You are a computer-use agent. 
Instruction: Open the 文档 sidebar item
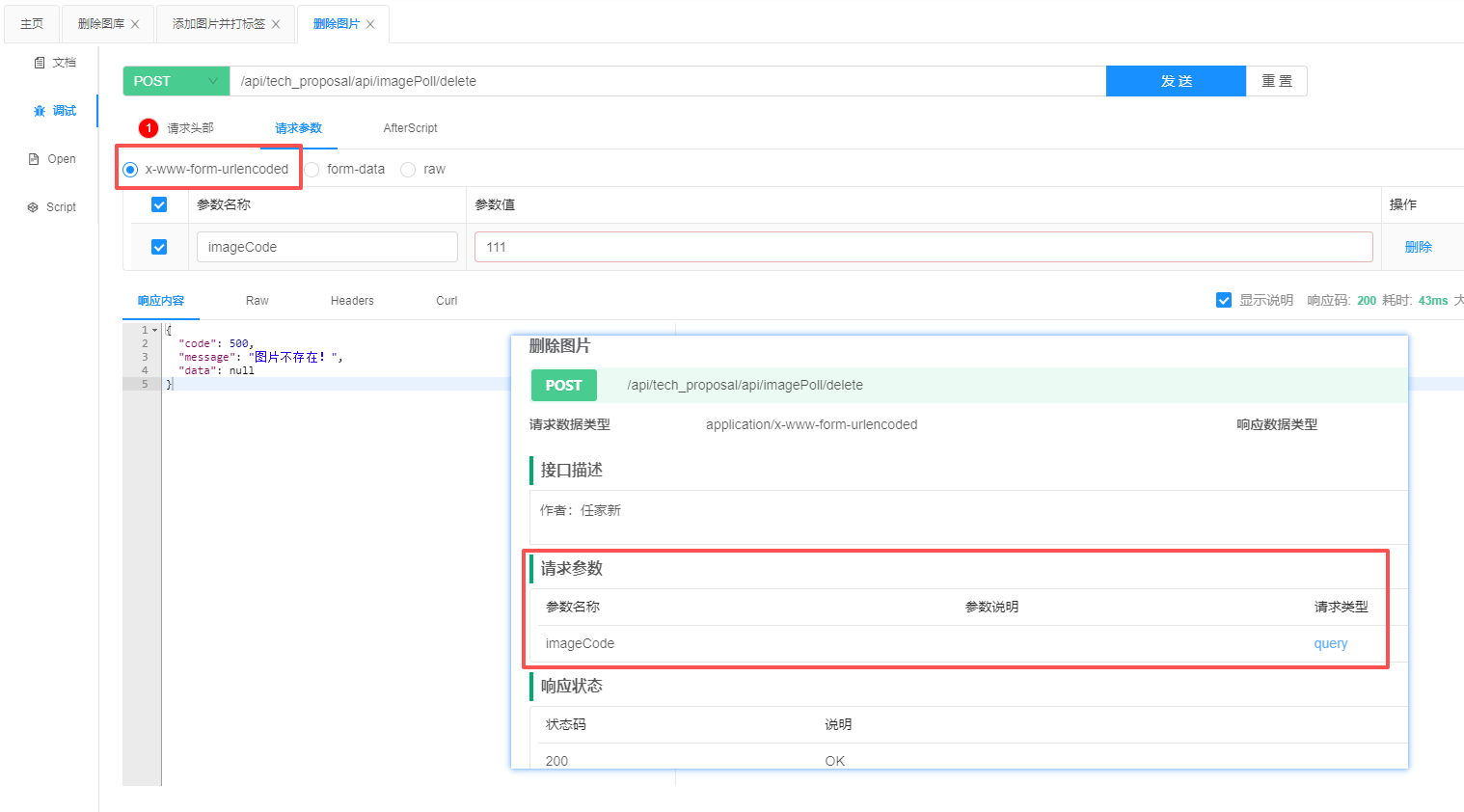[x=55, y=63]
